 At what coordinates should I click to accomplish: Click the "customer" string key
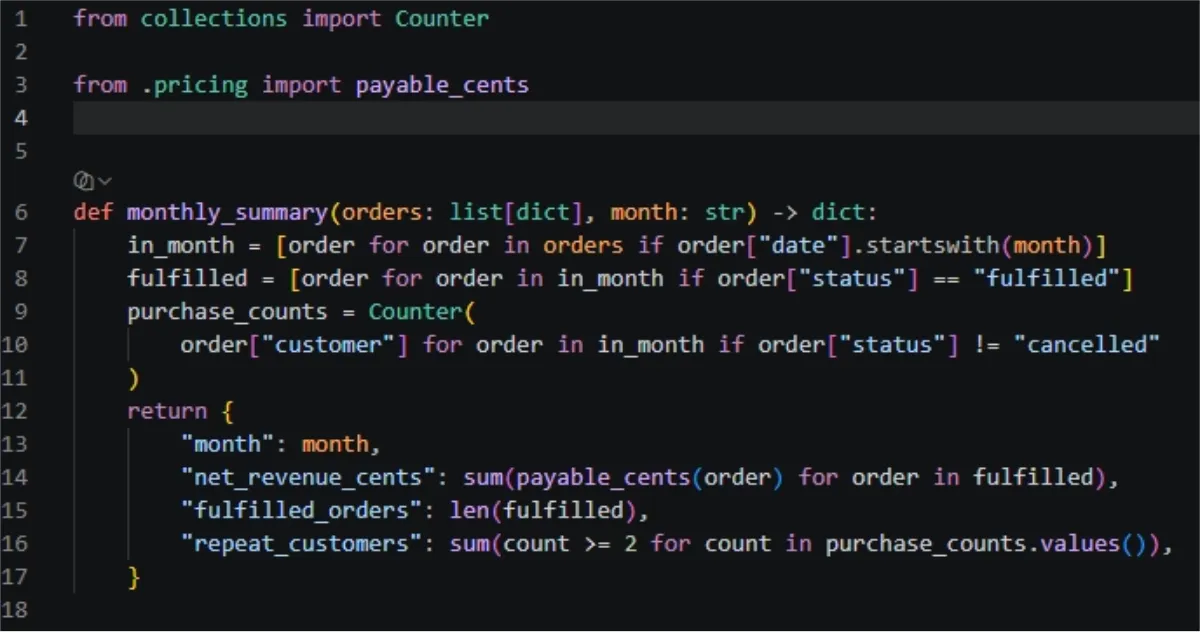(x=328, y=344)
